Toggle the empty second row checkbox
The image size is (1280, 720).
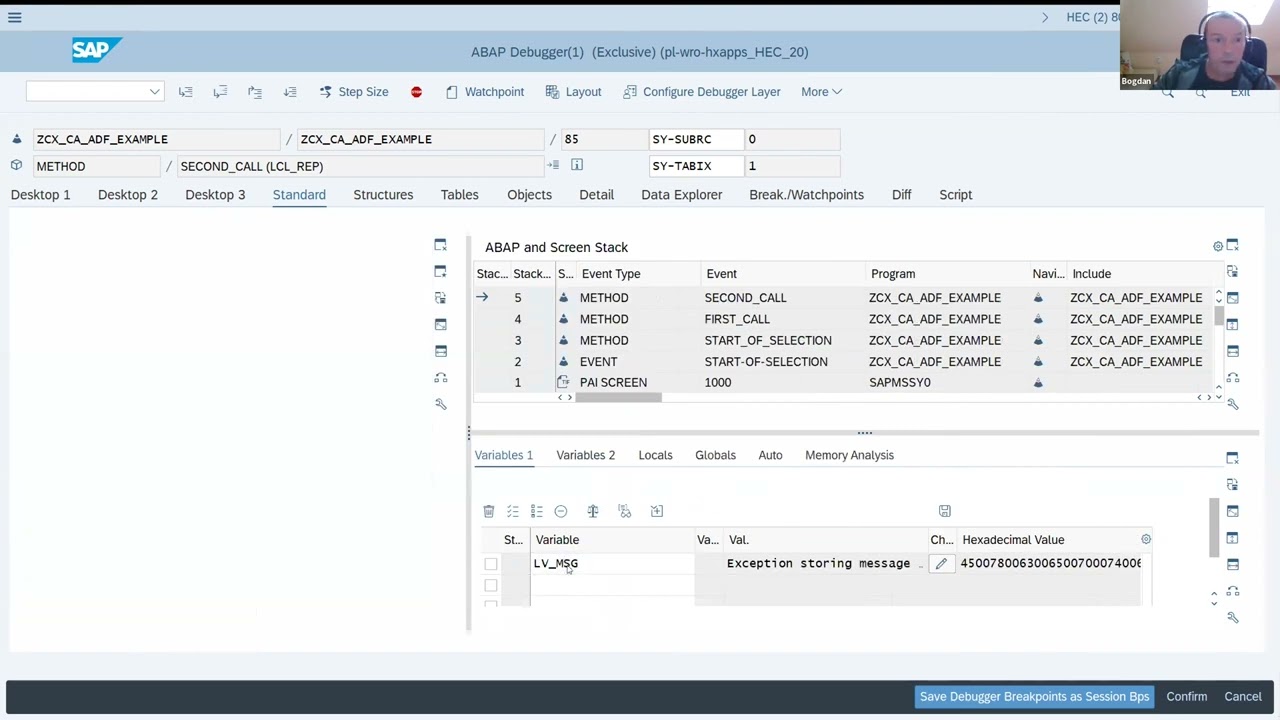(491, 586)
